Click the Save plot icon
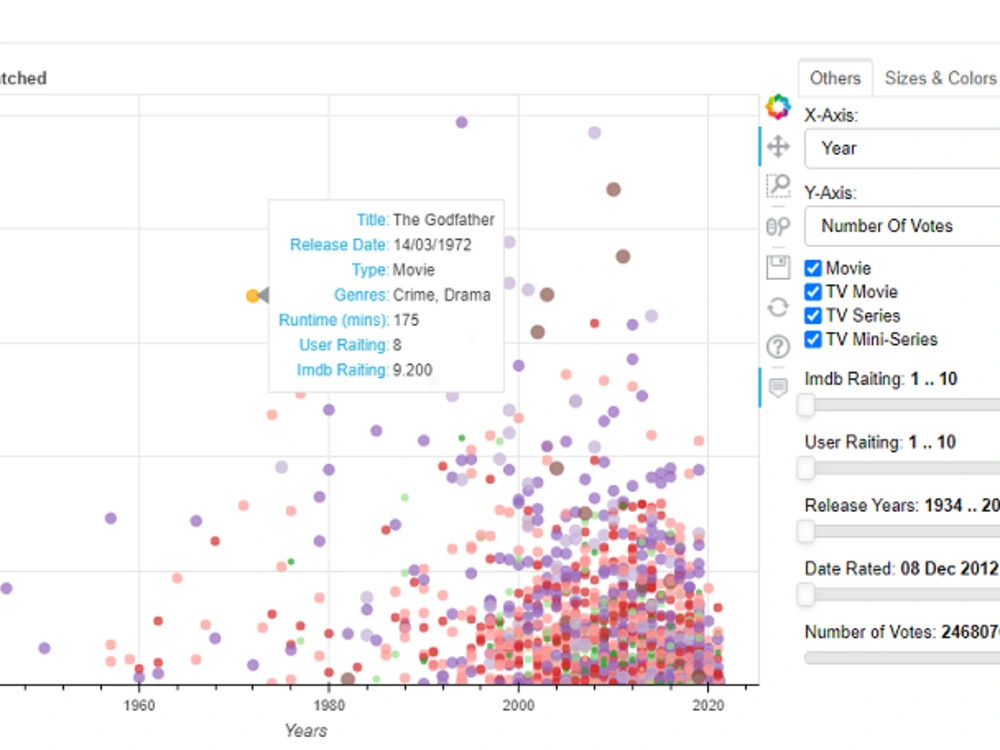Image resolution: width=1000 pixels, height=750 pixels. [x=778, y=267]
